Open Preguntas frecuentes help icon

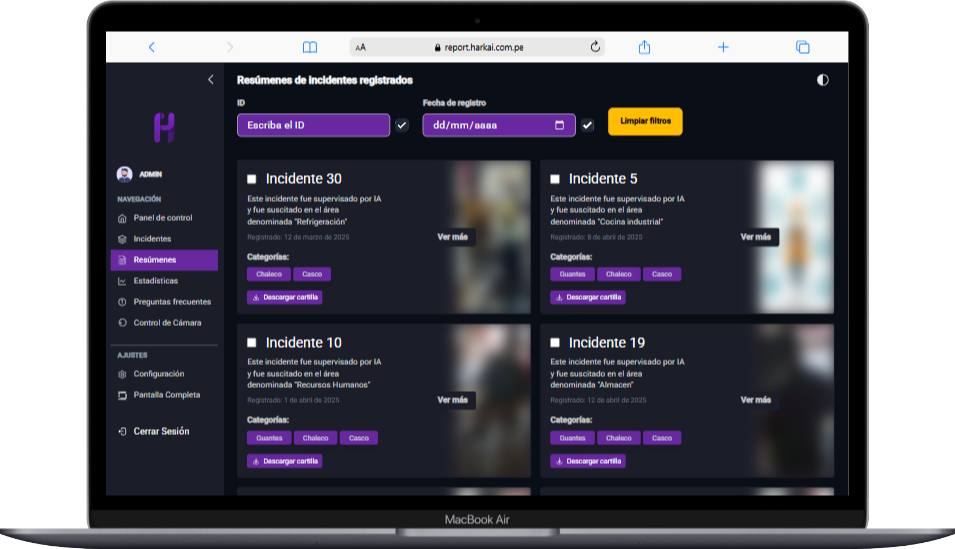(x=123, y=302)
